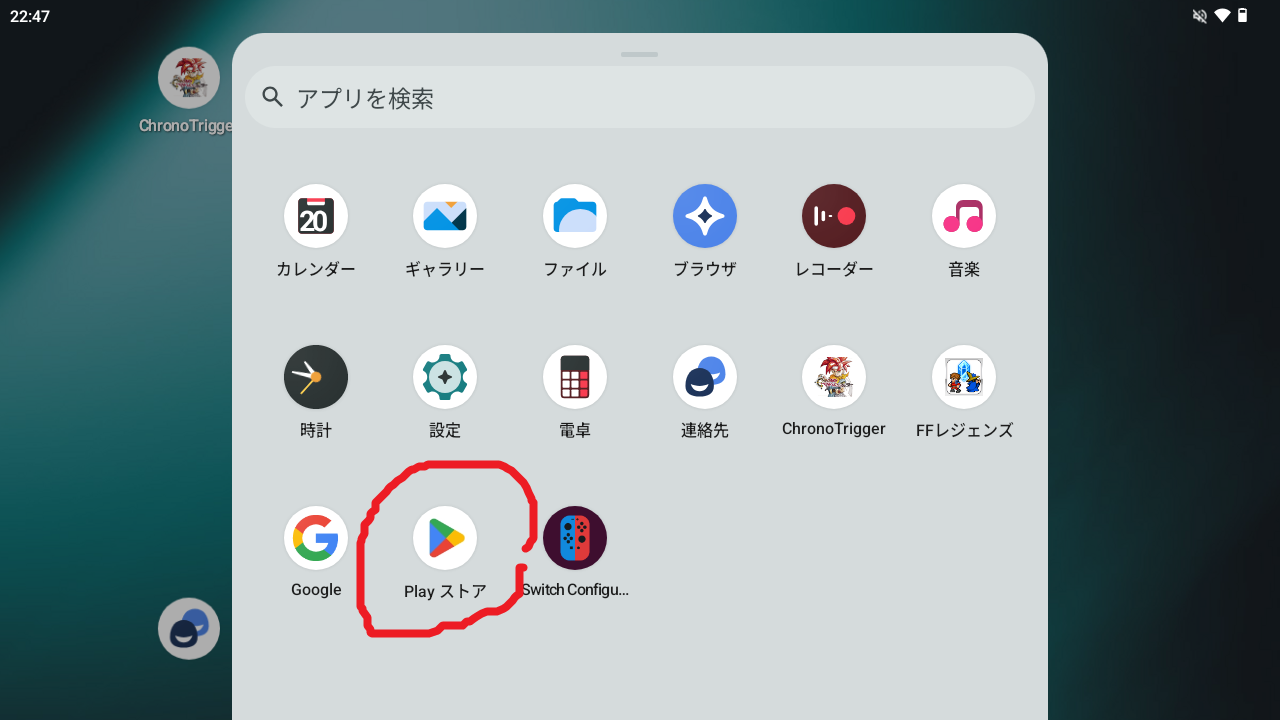This screenshot has width=1280, height=720.
Task: Launch the ギャラリー gallery app
Action: (x=445, y=216)
